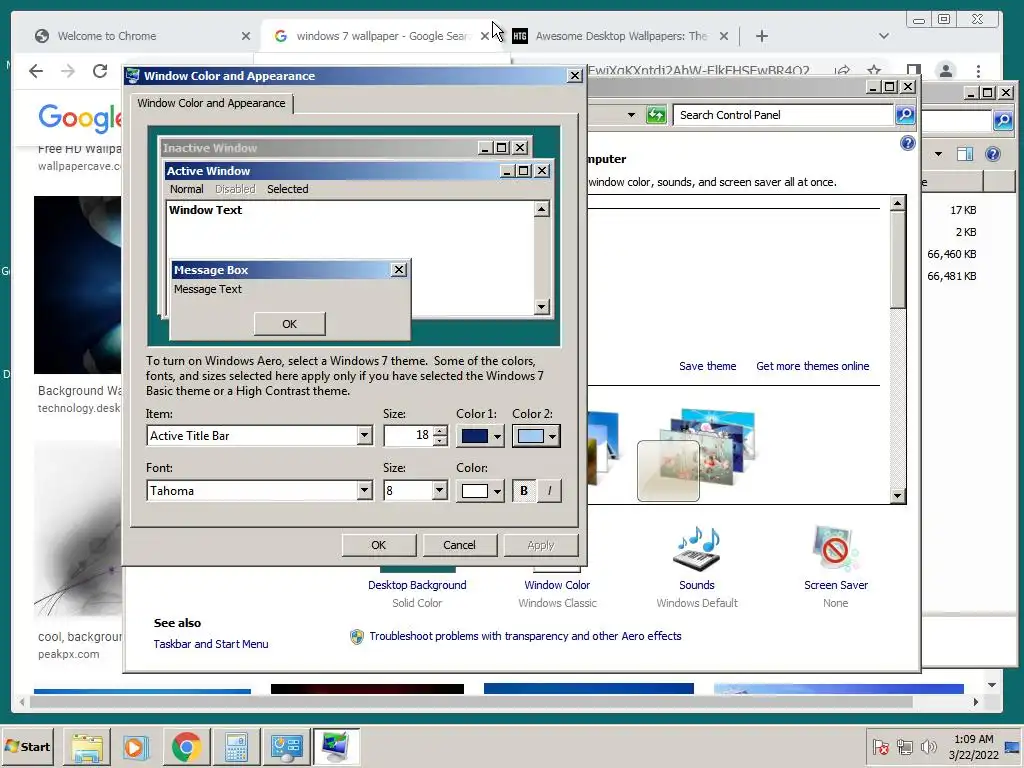
Task: Open a new Chrome tab
Action: point(761,36)
